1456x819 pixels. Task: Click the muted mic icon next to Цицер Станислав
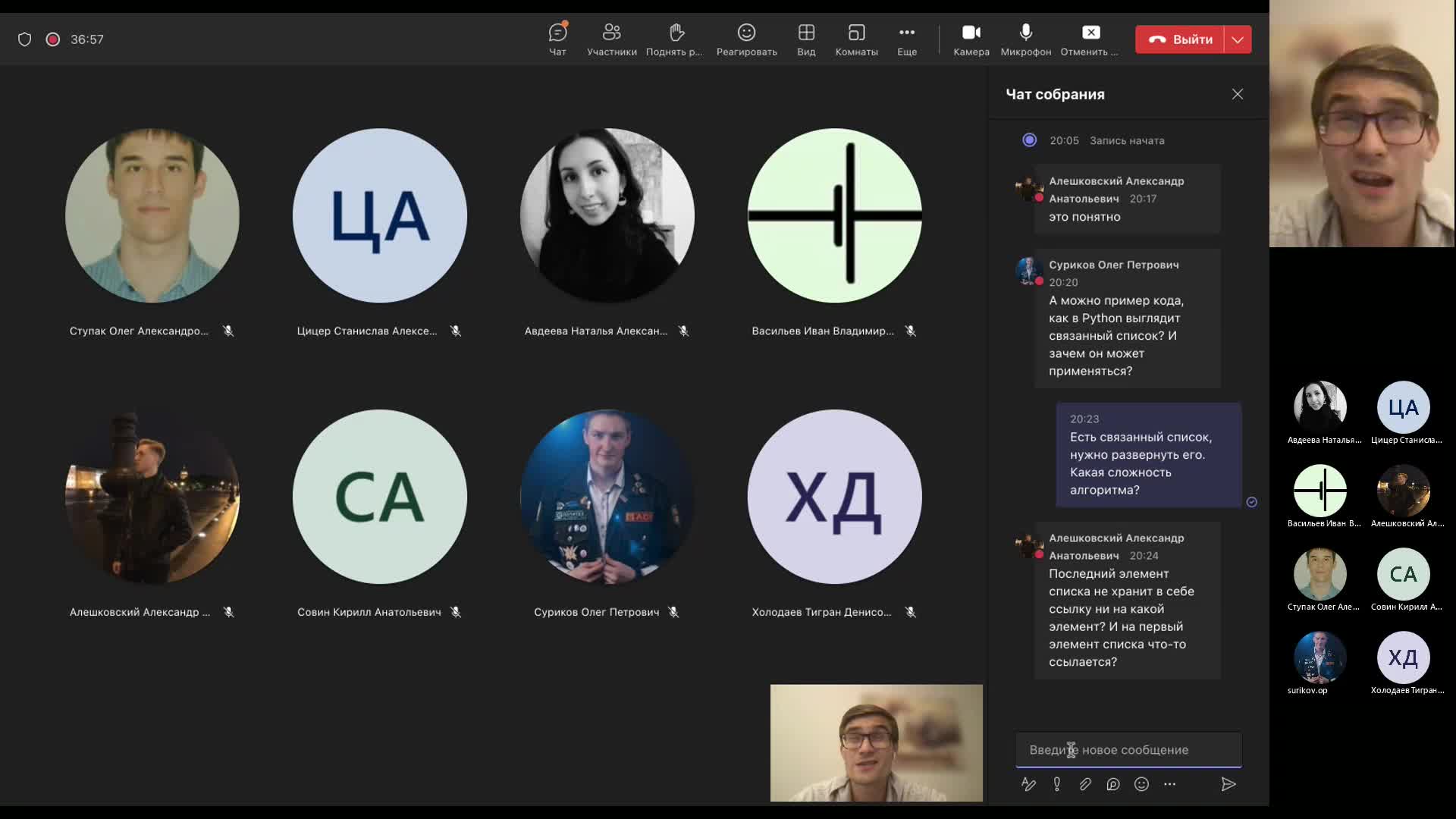point(456,331)
